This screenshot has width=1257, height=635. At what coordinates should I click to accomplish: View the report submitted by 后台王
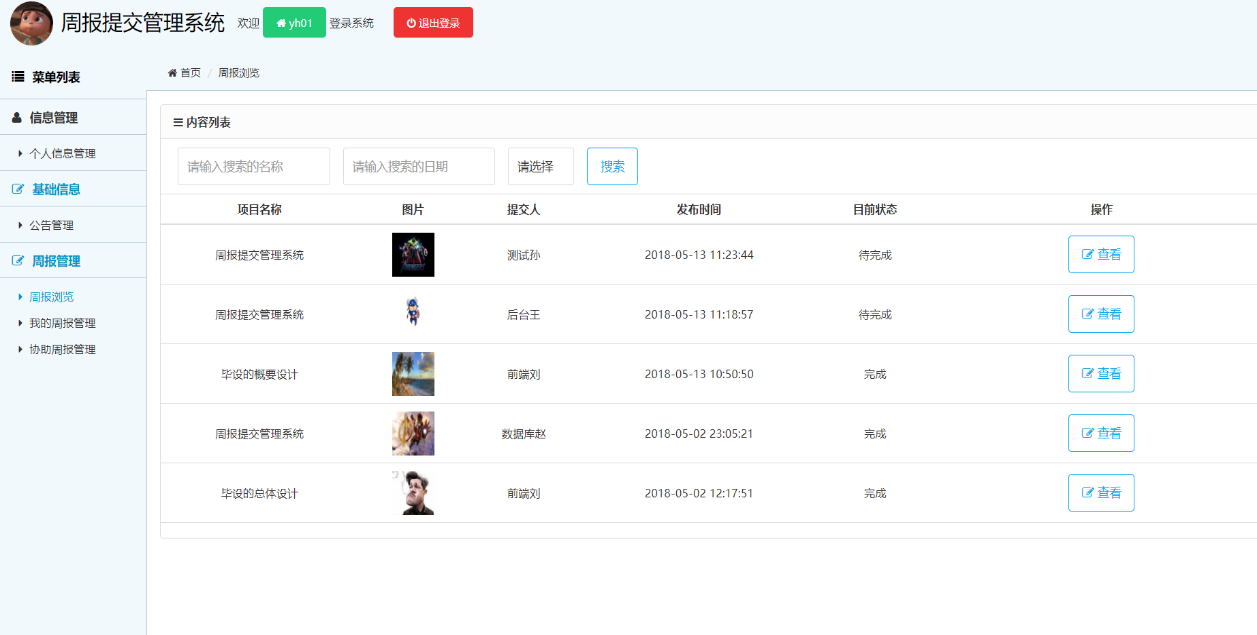[x=1101, y=314]
